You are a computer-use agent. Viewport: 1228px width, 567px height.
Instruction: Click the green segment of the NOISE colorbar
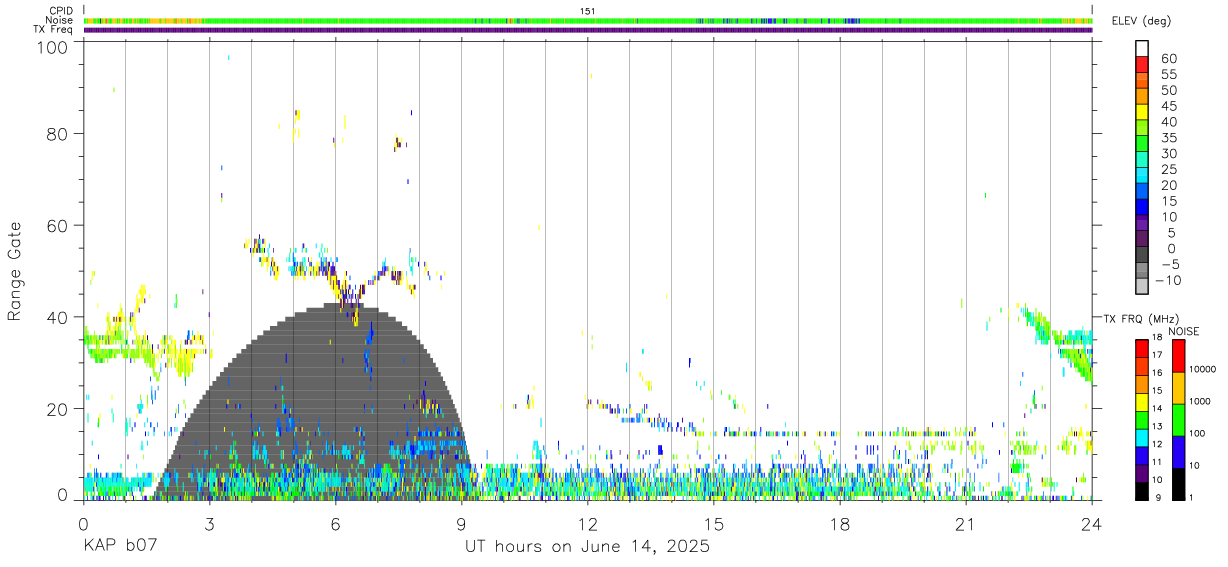point(1179,420)
